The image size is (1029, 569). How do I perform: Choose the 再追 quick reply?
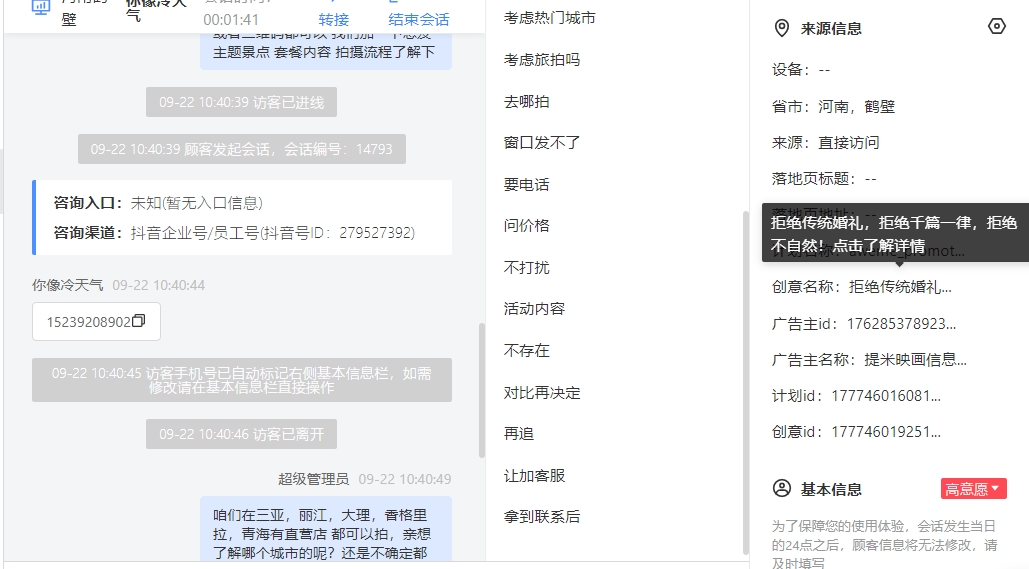518,434
